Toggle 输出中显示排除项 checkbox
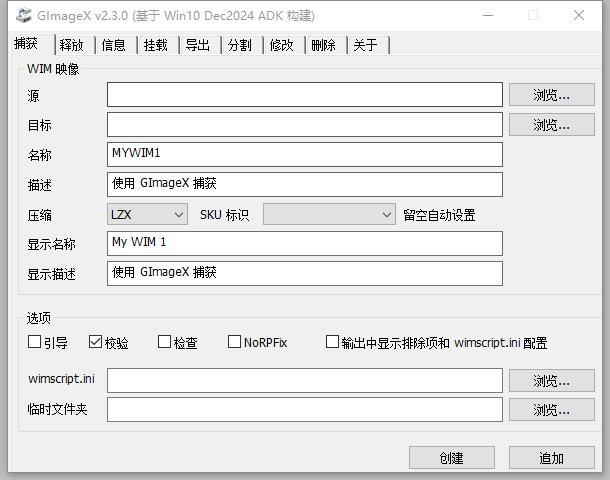The height and width of the screenshot is (480, 610). click(x=333, y=342)
